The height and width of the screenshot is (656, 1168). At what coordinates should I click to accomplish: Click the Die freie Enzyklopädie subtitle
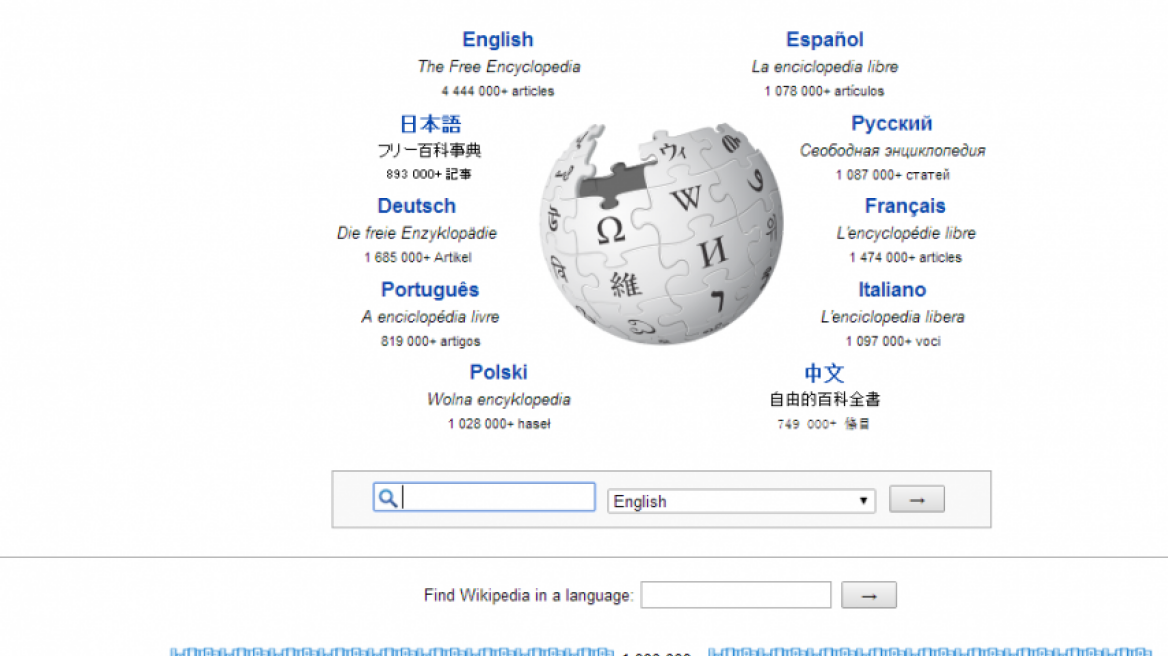(x=416, y=233)
